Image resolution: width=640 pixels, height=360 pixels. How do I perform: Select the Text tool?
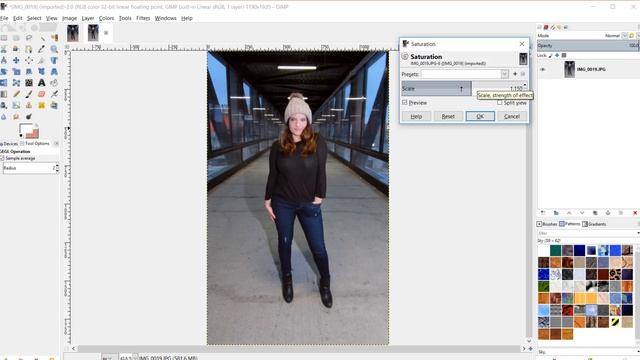coord(42,83)
